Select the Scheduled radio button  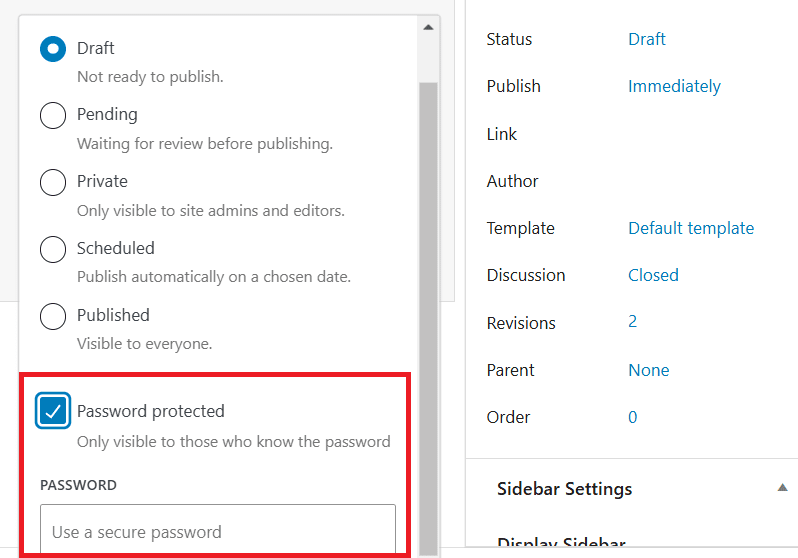53,249
